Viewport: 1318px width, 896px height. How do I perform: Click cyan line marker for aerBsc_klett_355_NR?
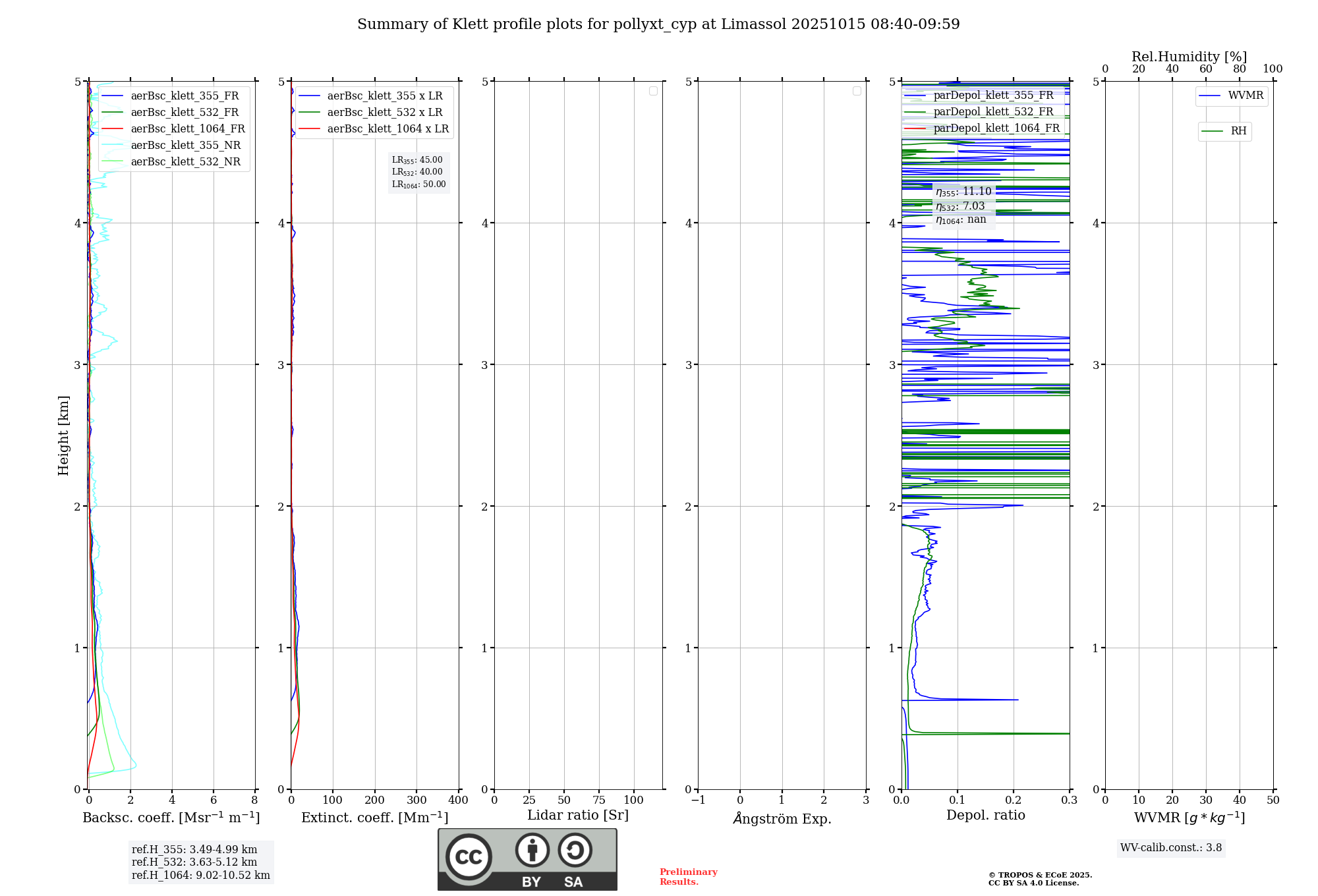(x=113, y=146)
